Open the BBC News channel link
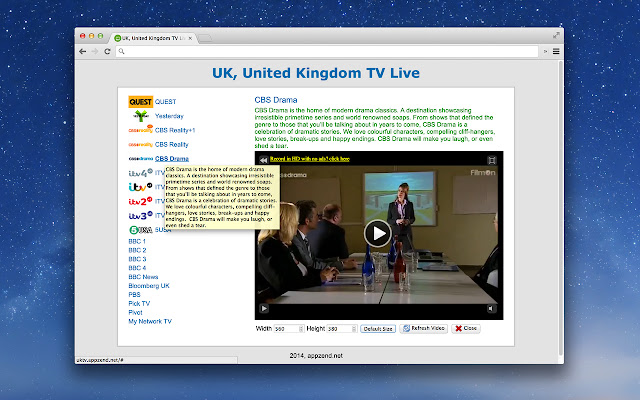This screenshot has height=400, width=640. click(143, 277)
